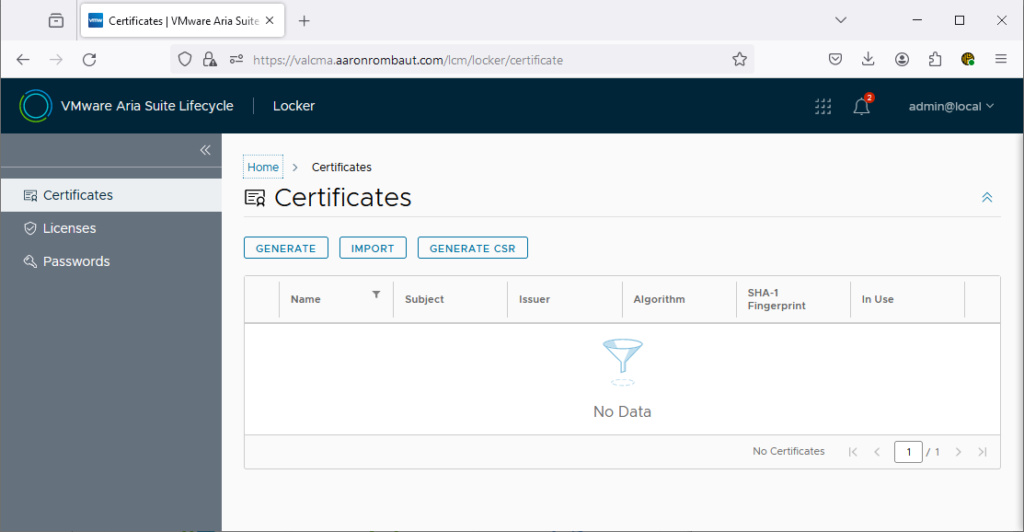The width and height of the screenshot is (1024, 532).
Task: Select Passwords in the sidebar
Action: pos(76,261)
